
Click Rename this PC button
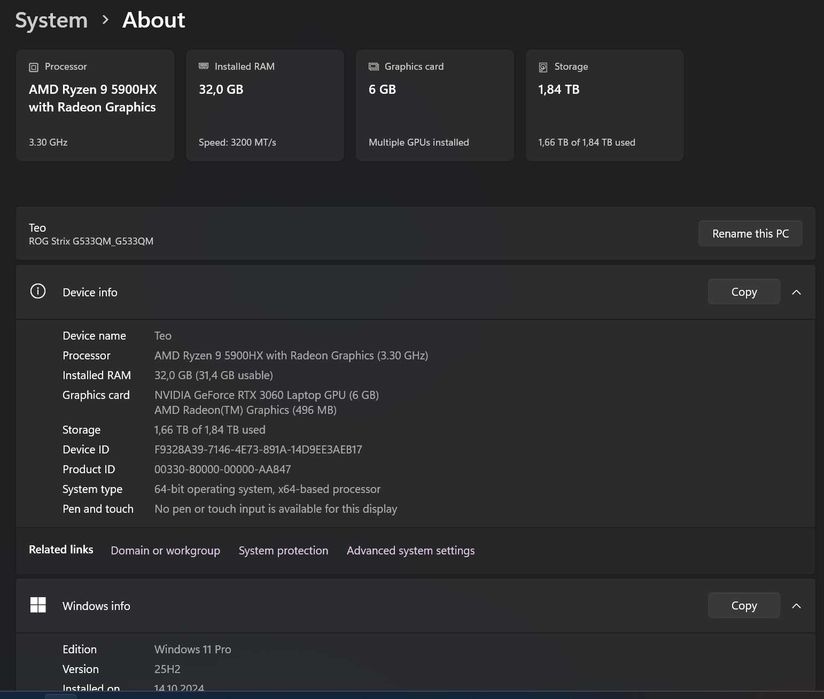point(750,233)
